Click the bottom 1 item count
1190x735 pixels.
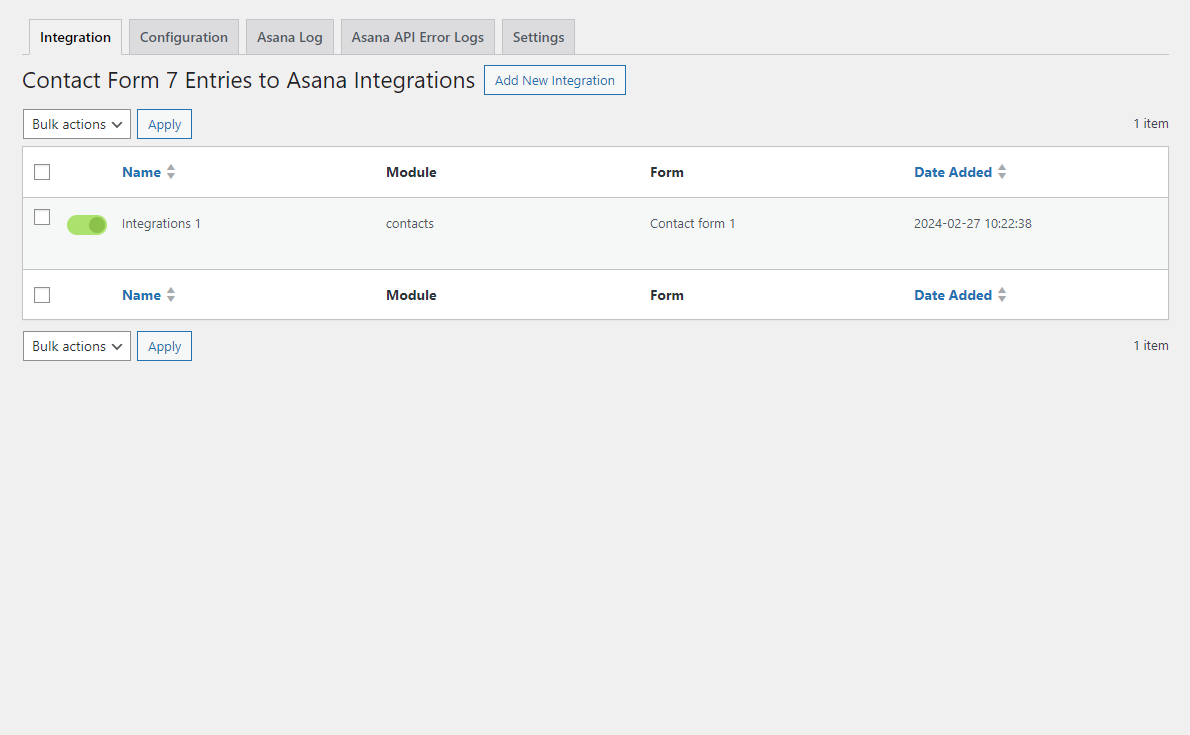click(1151, 345)
